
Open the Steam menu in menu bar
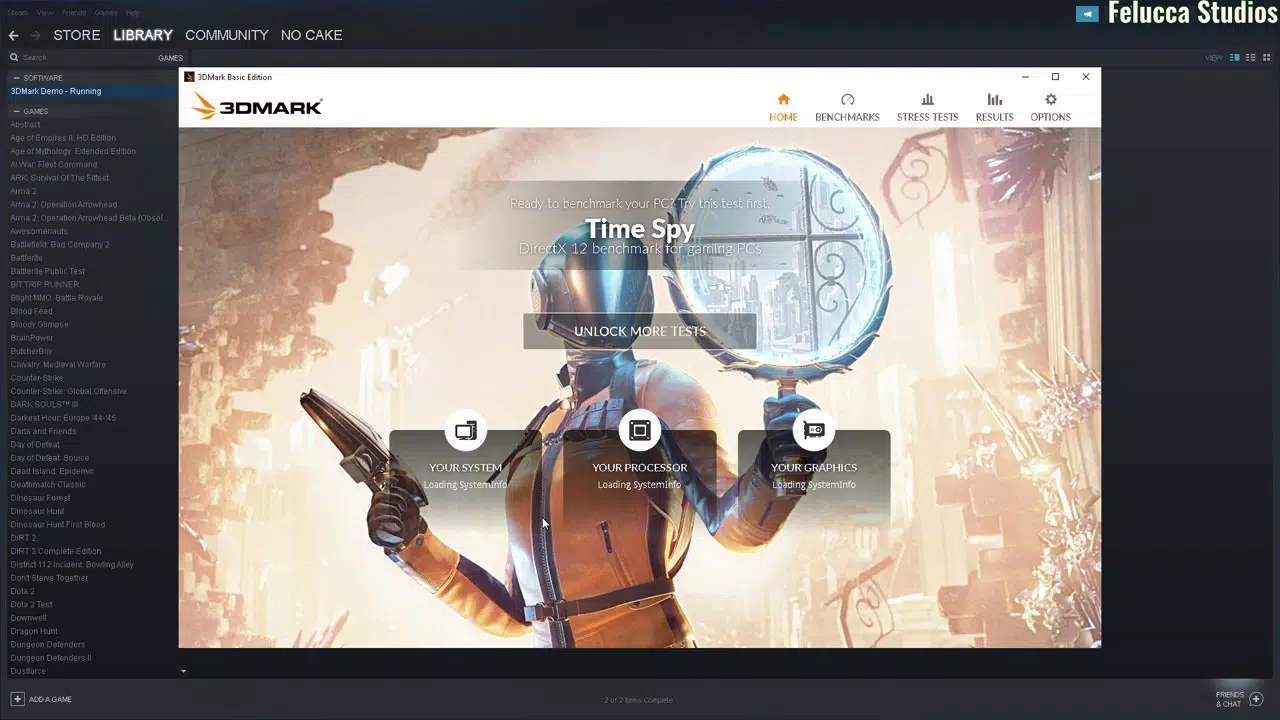18,13
